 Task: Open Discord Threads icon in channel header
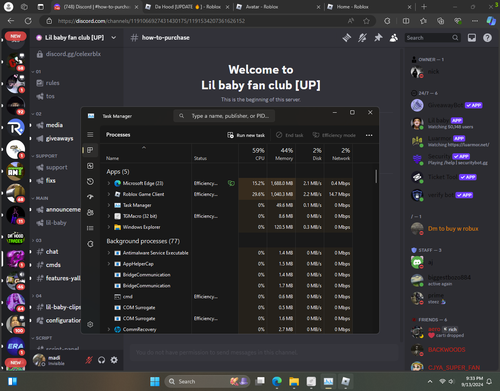coord(347,38)
